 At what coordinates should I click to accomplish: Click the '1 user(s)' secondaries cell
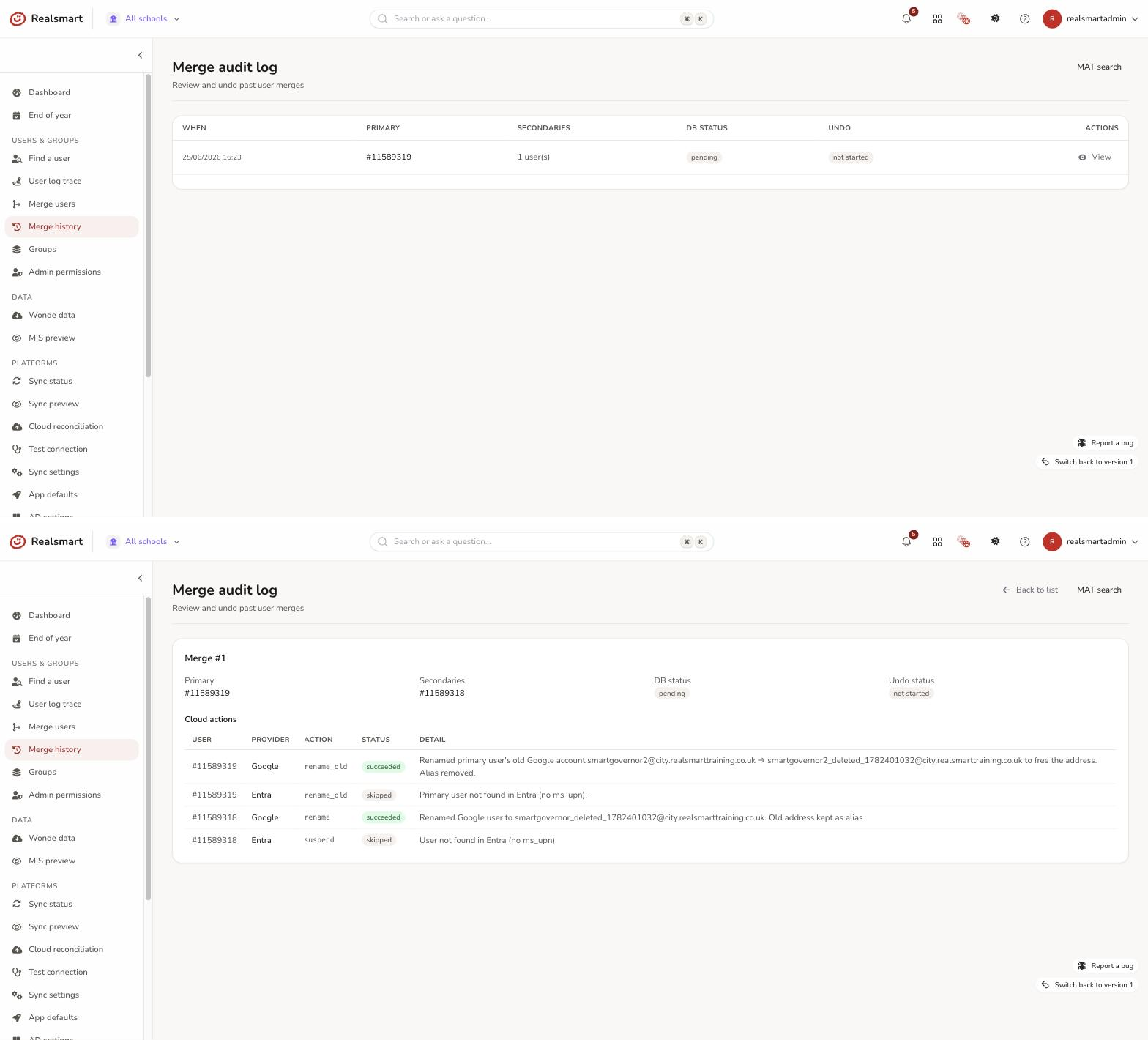[534, 157]
